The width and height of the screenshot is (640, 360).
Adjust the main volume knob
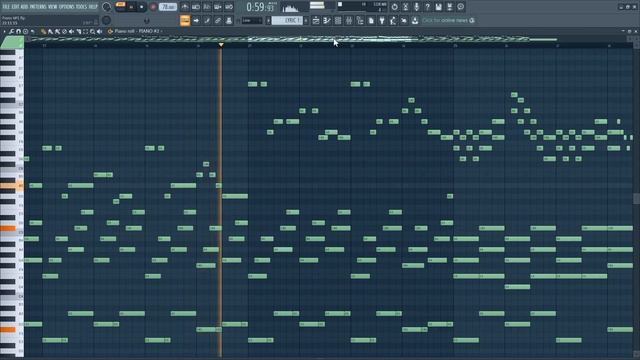[x=107, y=7]
